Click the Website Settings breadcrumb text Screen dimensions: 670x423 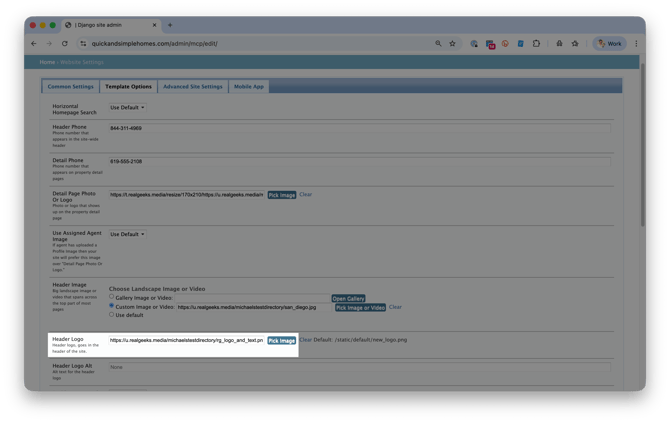(82, 62)
